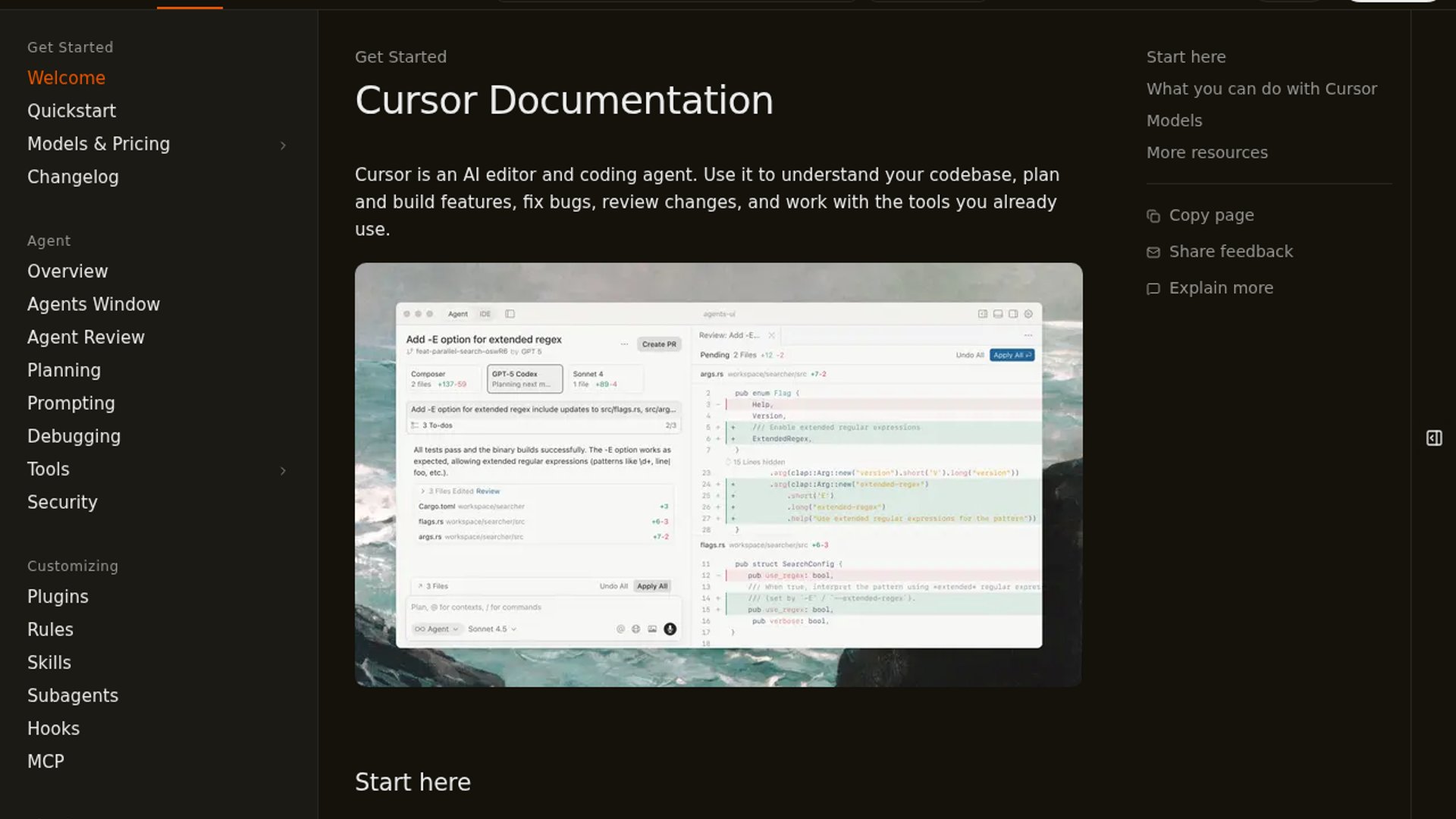Click the Agent section label in sidebar
Screen dimensions: 1456x819
(x=49, y=240)
